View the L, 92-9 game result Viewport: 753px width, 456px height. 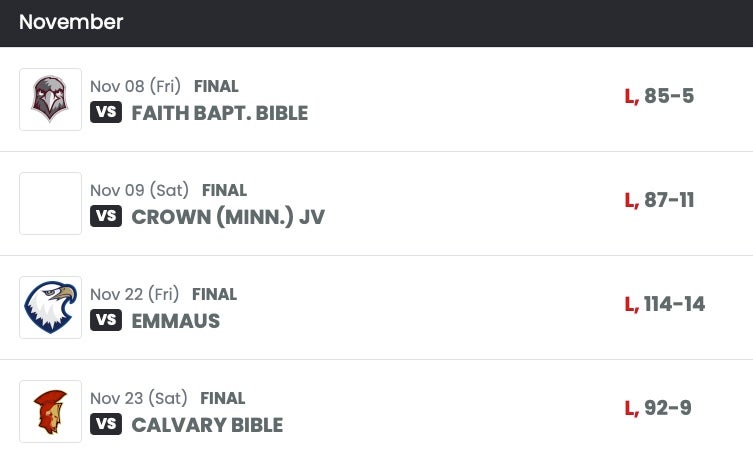(x=658, y=409)
